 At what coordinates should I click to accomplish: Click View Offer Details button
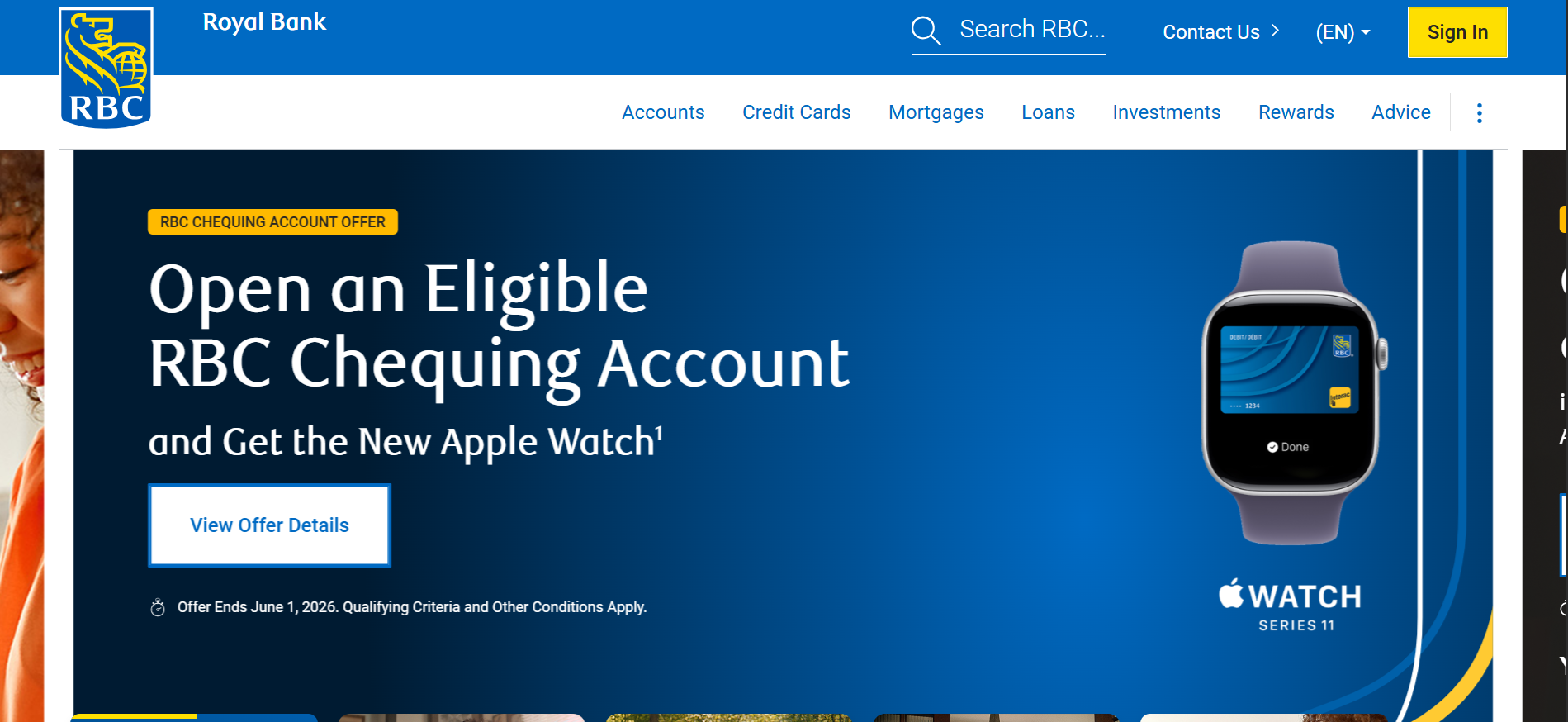[269, 525]
